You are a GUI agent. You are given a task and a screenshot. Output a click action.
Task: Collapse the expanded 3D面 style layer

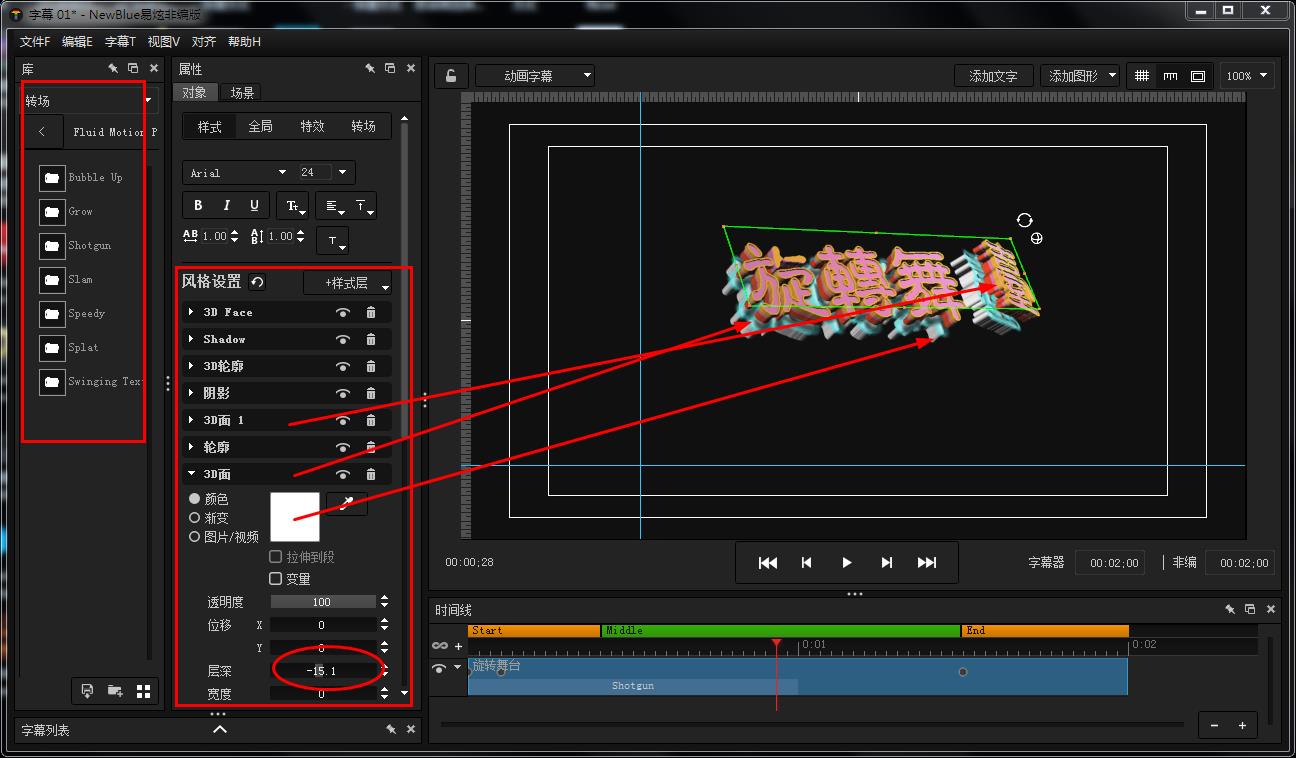pos(191,474)
